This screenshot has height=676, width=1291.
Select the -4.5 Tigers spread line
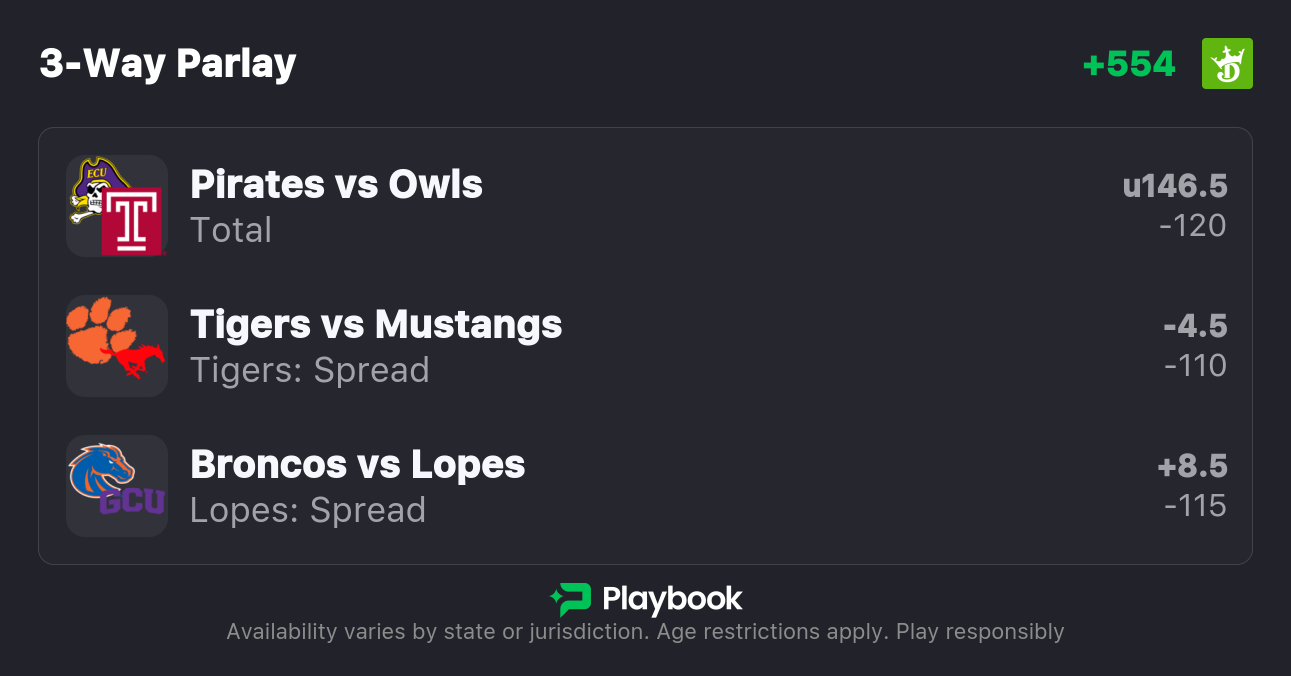click(1195, 326)
